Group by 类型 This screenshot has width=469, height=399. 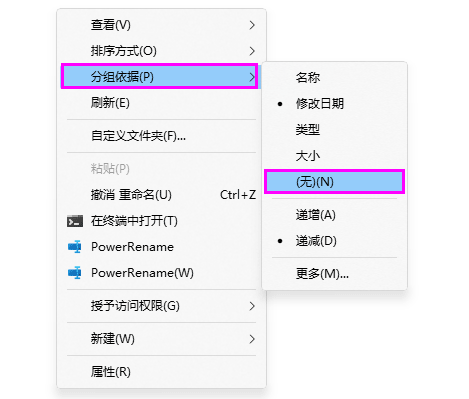334,129
